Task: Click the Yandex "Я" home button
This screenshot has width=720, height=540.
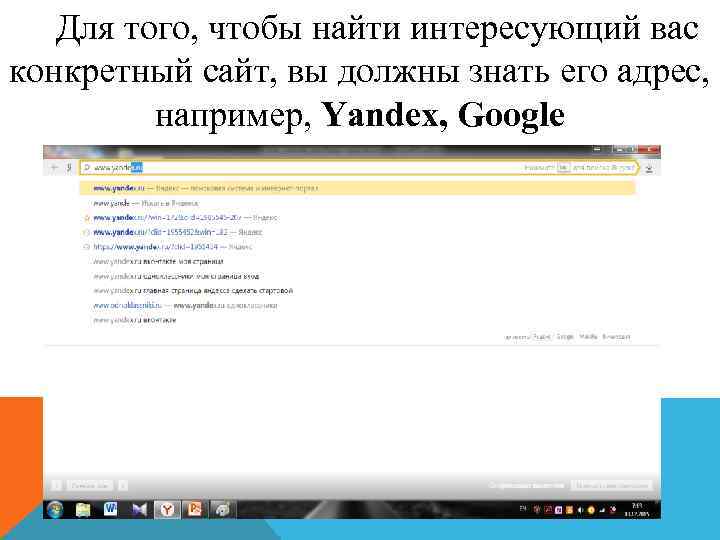Action: click(x=69, y=168)
